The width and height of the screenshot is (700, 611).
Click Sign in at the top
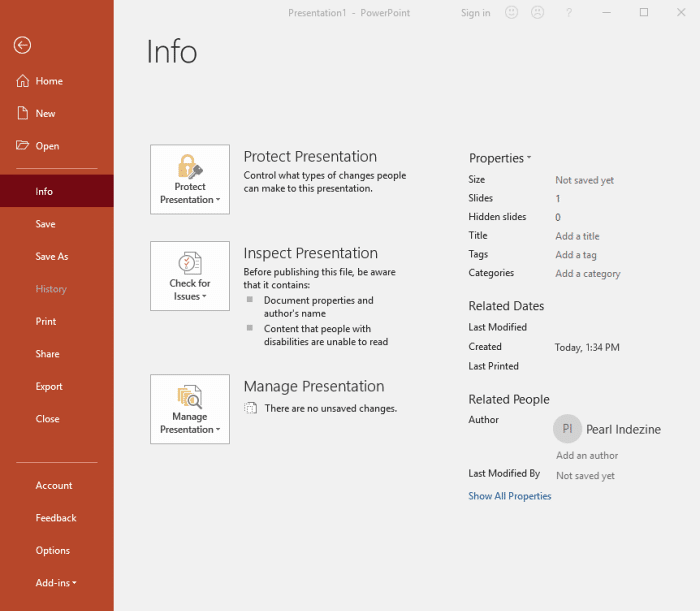475,13
